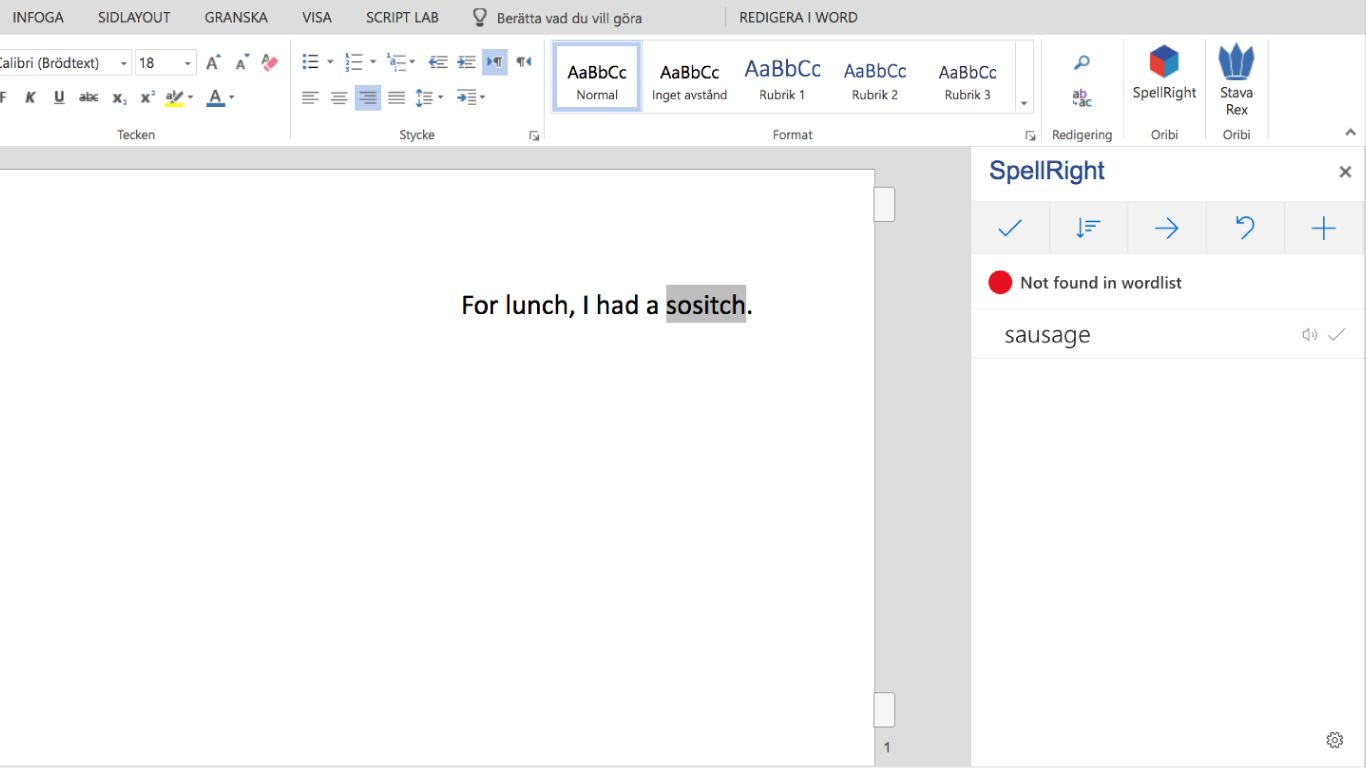The width and height of the screenshot is (1366, 768).
Task: Apply the Normal style
Action: [x=597, y=77]
